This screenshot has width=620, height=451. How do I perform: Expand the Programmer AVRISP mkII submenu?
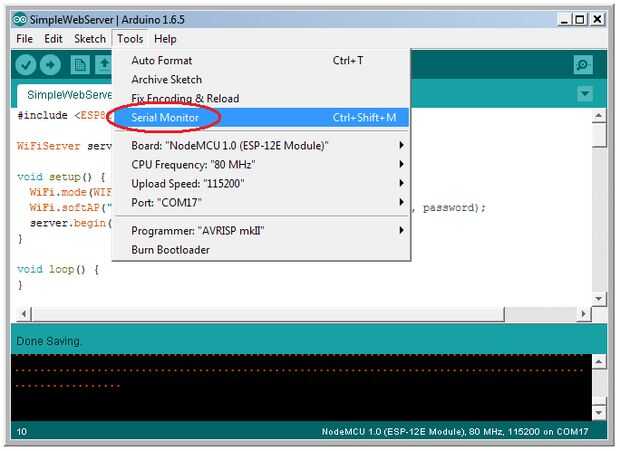point(261,230)
